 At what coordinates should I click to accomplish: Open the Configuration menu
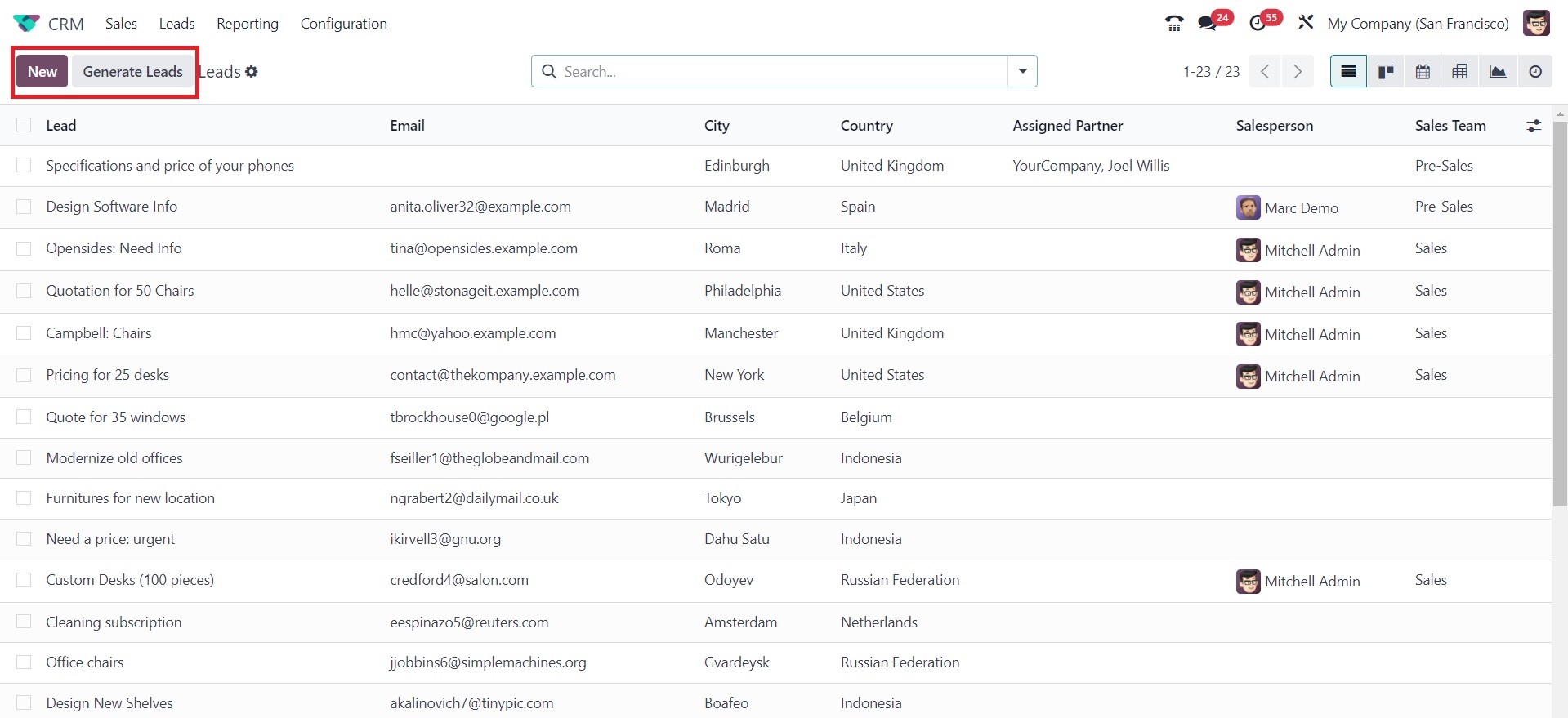(343, 24)
